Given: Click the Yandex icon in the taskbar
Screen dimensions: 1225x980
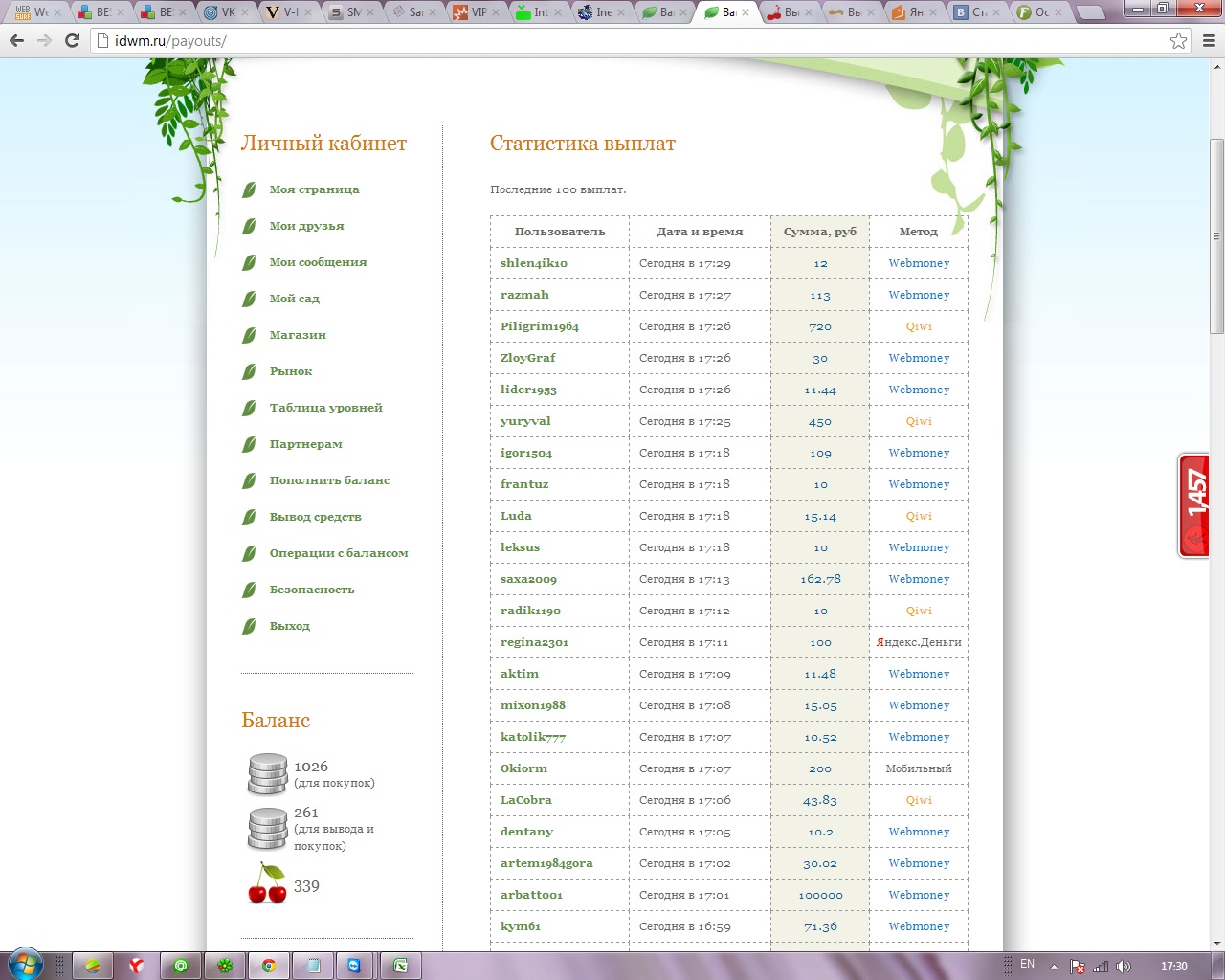Looking at the screenshot, I should pos(137,966).
